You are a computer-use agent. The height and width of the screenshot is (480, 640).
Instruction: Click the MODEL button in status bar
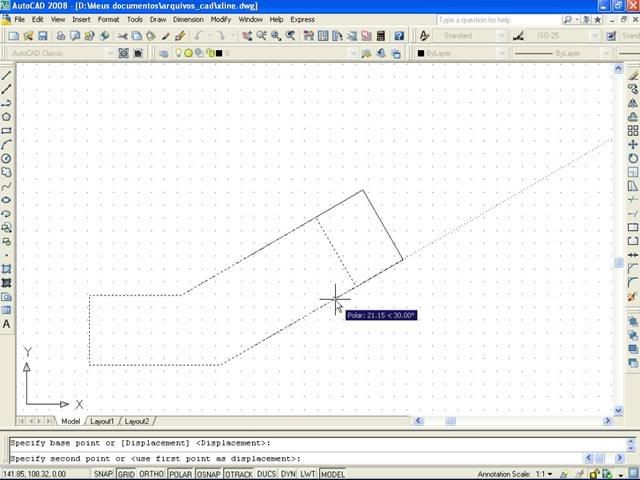click(333, 474)
